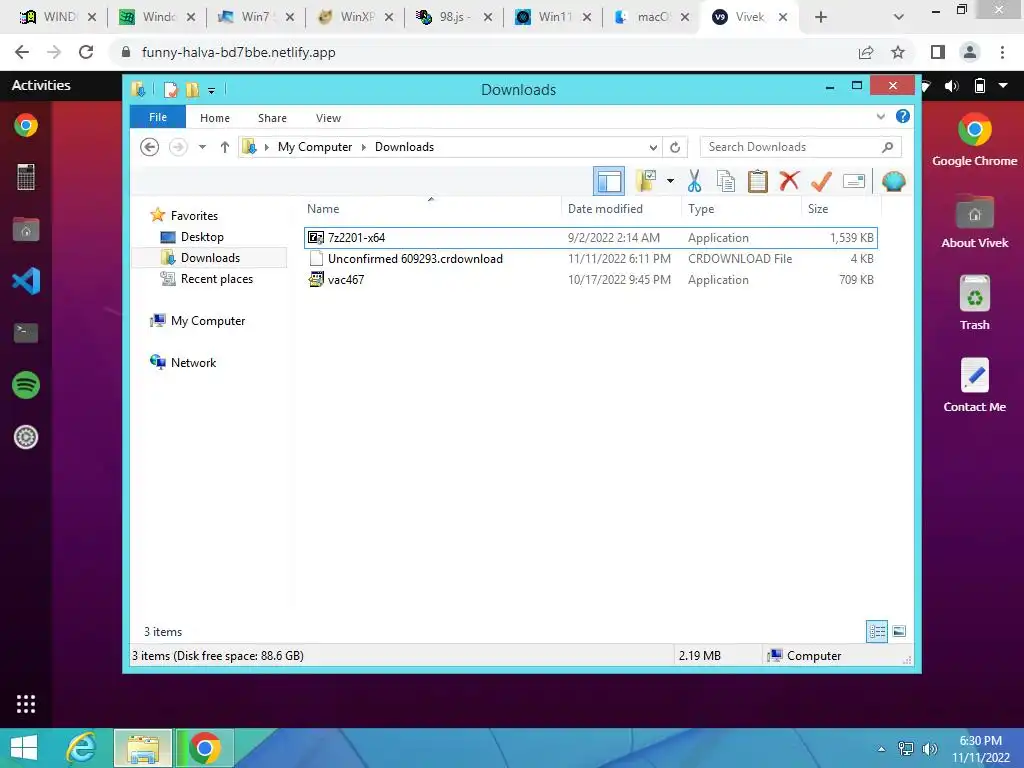1024x768 pixels.
Task: Open the Share ribbon tab
Action: (272, 118)
